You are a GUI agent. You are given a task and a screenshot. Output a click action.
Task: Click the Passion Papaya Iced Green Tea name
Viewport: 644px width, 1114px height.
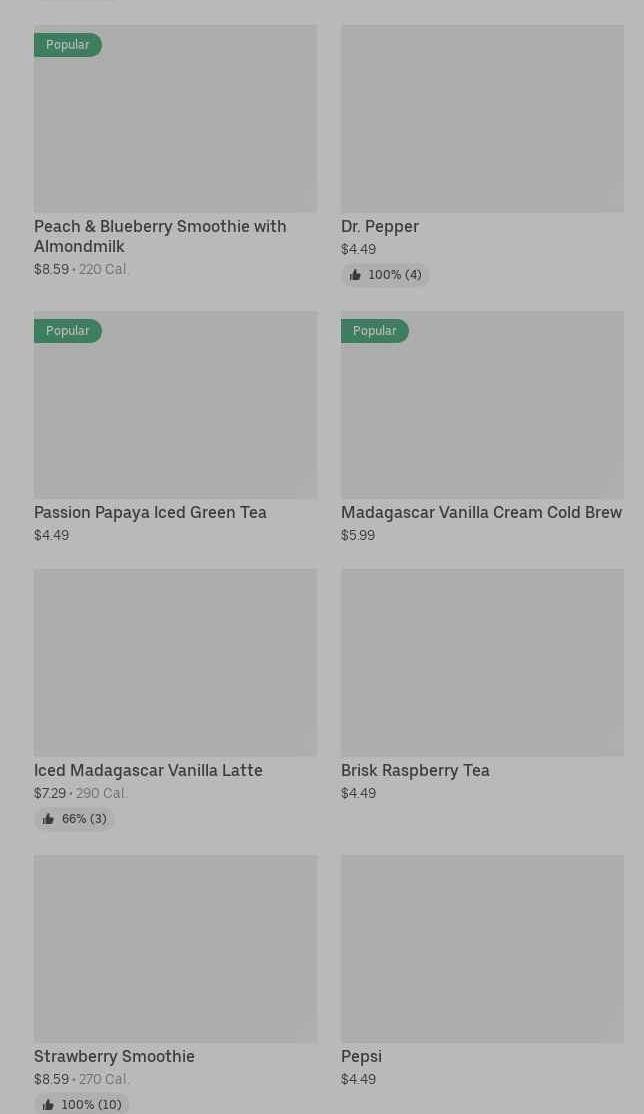150,512
